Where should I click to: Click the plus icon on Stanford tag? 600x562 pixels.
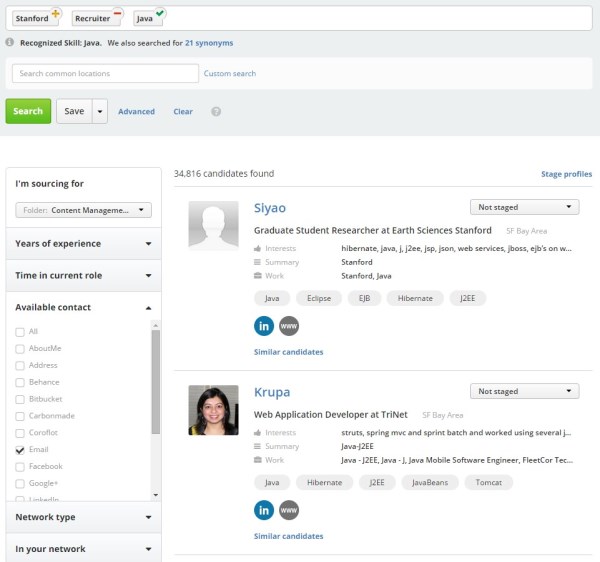coord(56,14)
